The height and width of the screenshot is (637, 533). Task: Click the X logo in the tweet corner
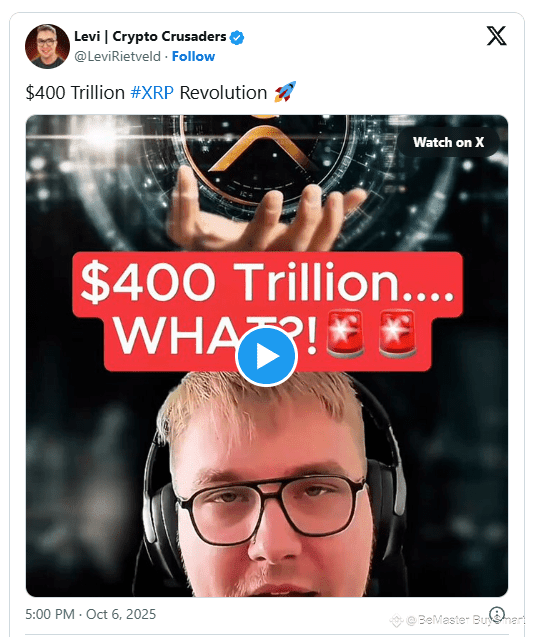(496, 36)
